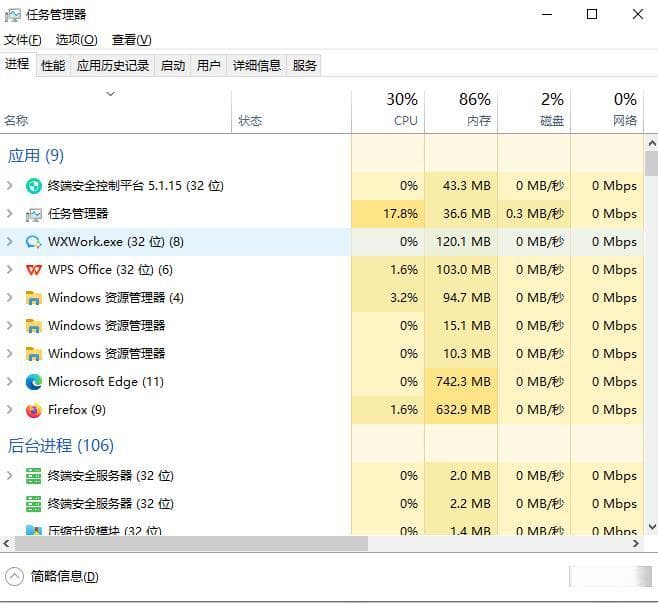Click the WPS Office icon
The height and width of the screenshot is (603, 658).
coord(34,270)
